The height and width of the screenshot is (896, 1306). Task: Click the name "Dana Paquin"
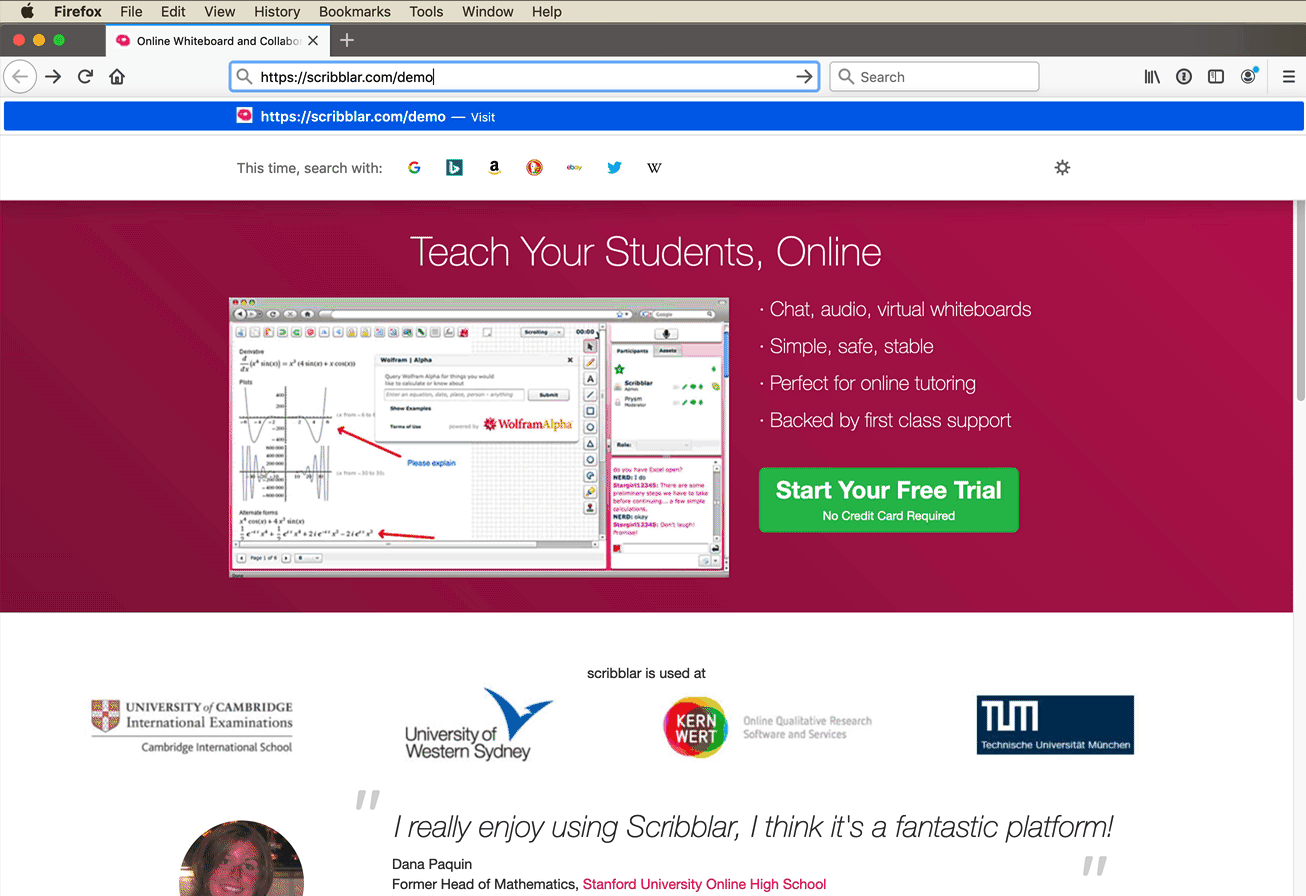432,864
